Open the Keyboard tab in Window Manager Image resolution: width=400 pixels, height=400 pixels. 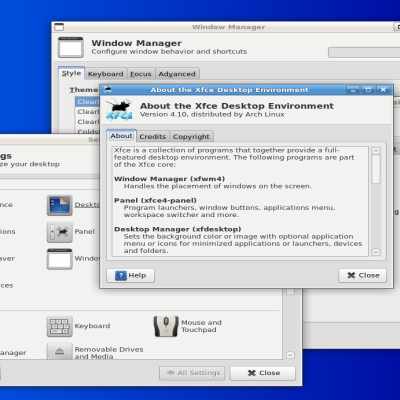tap(105, 74)
